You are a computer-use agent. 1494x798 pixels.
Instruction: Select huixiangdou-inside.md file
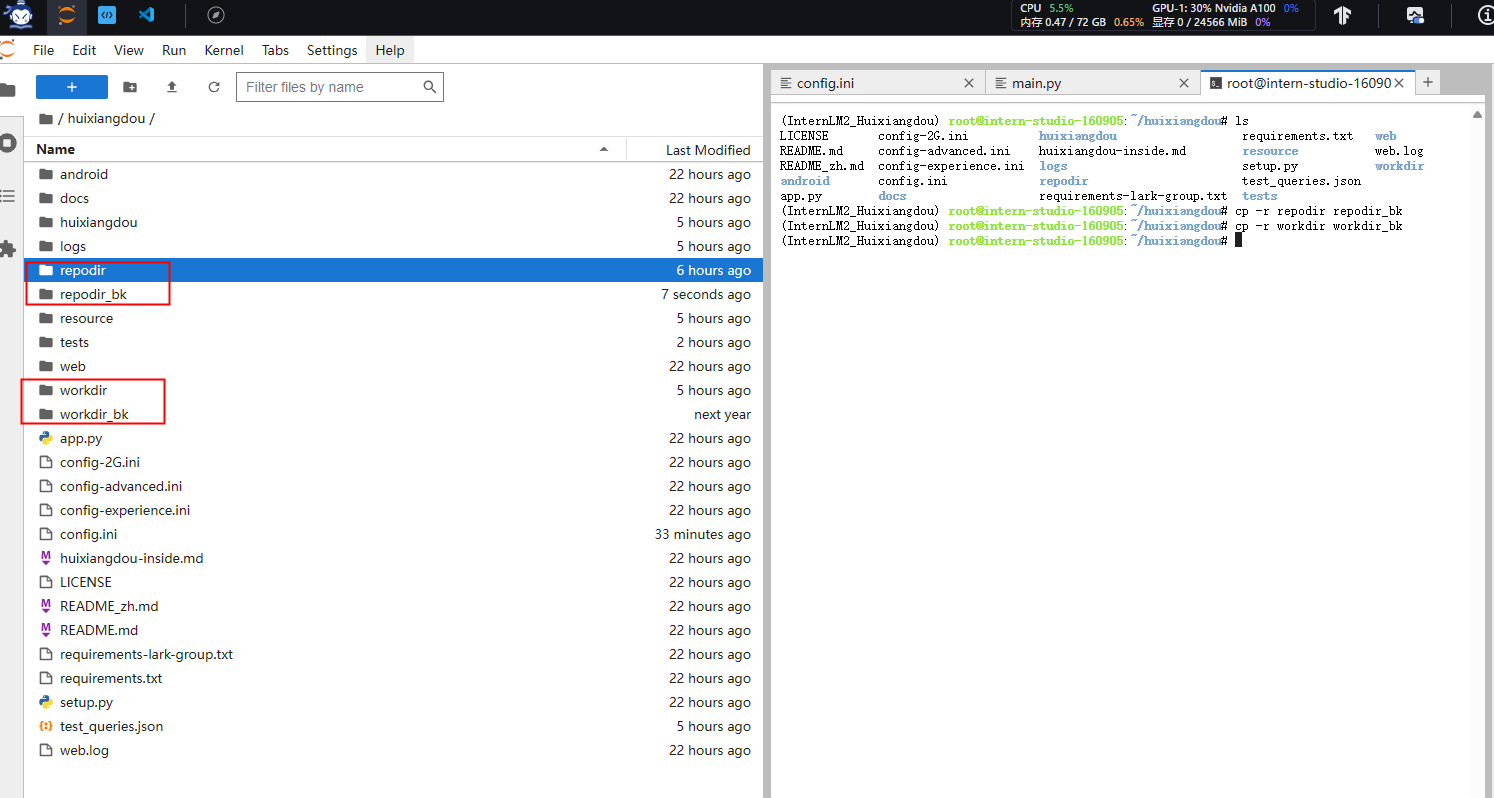[395, 558]
